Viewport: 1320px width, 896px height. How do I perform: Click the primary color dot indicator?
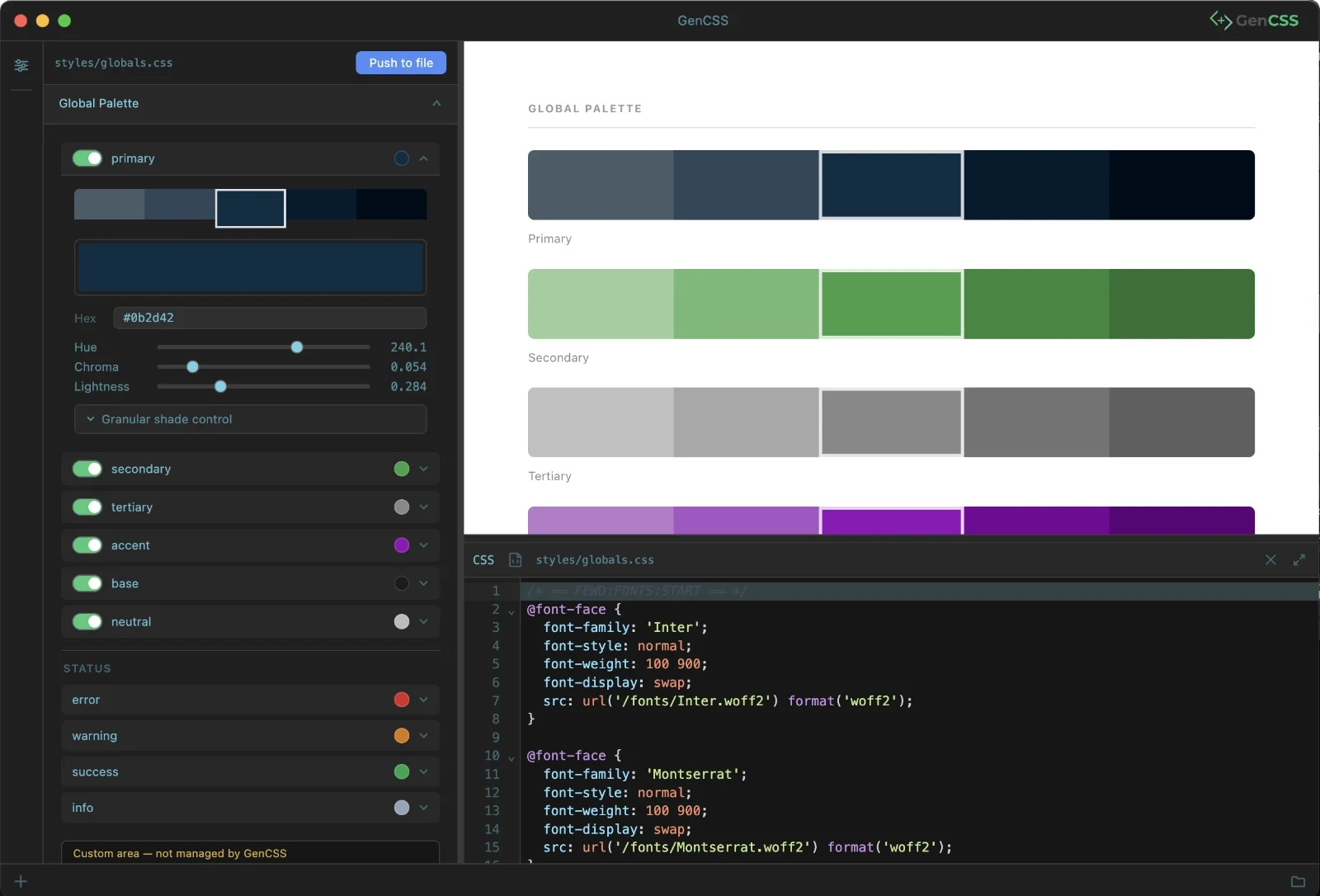(x=402, y=158)
